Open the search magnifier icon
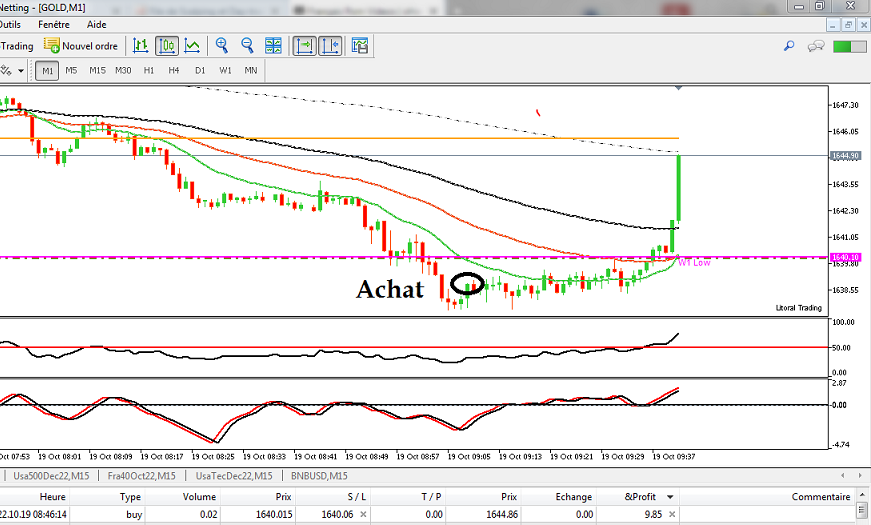 coord(789,46)
